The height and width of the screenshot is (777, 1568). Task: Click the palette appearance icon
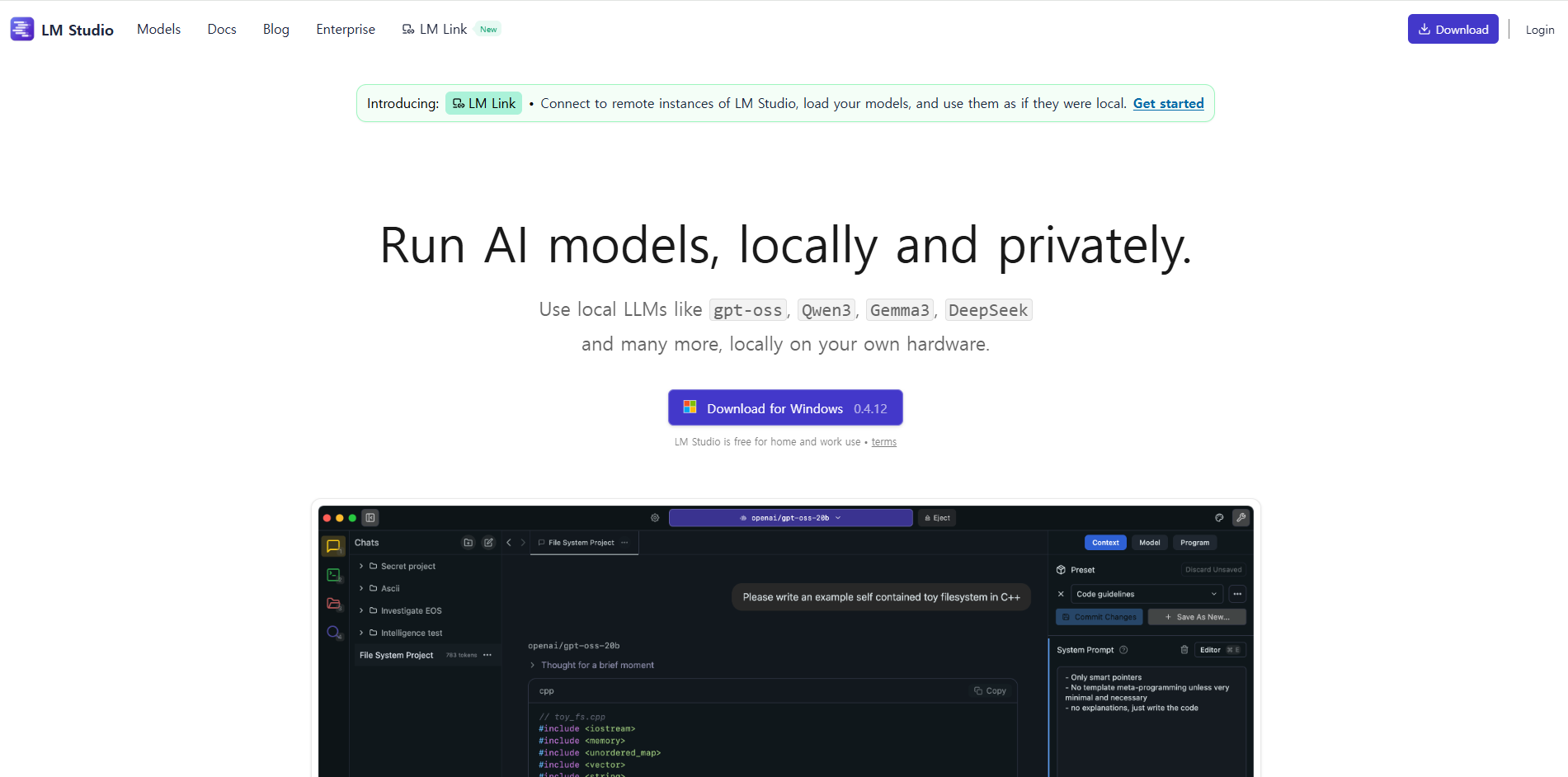pos(1219,518)
